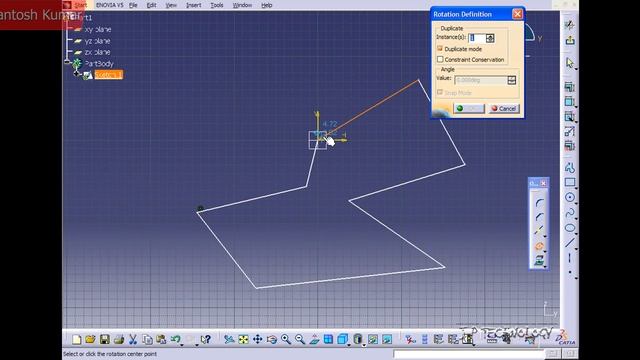Click the Paste icon

161,339
